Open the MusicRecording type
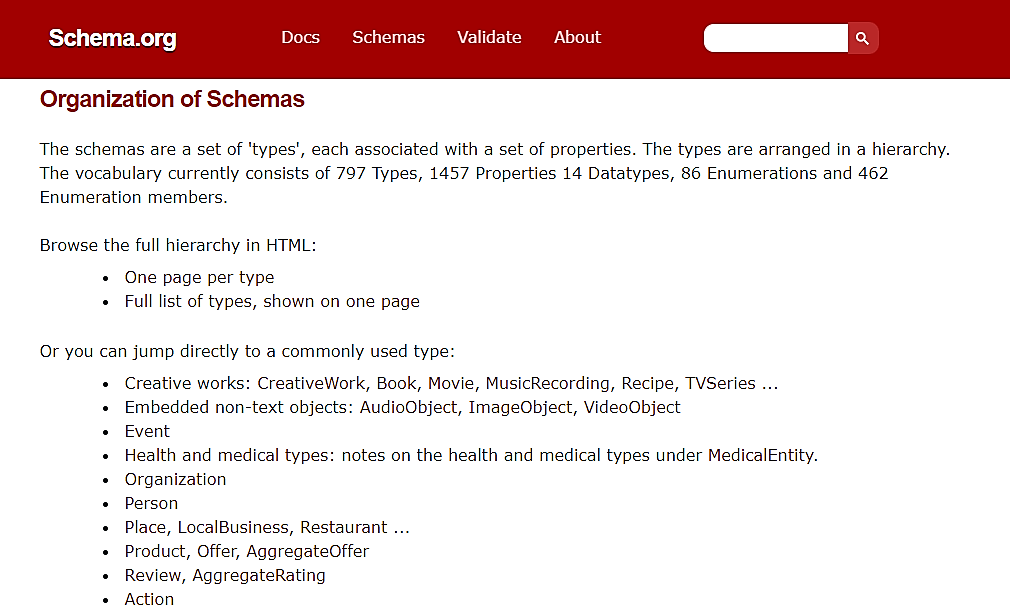 [x=548, y=383]
